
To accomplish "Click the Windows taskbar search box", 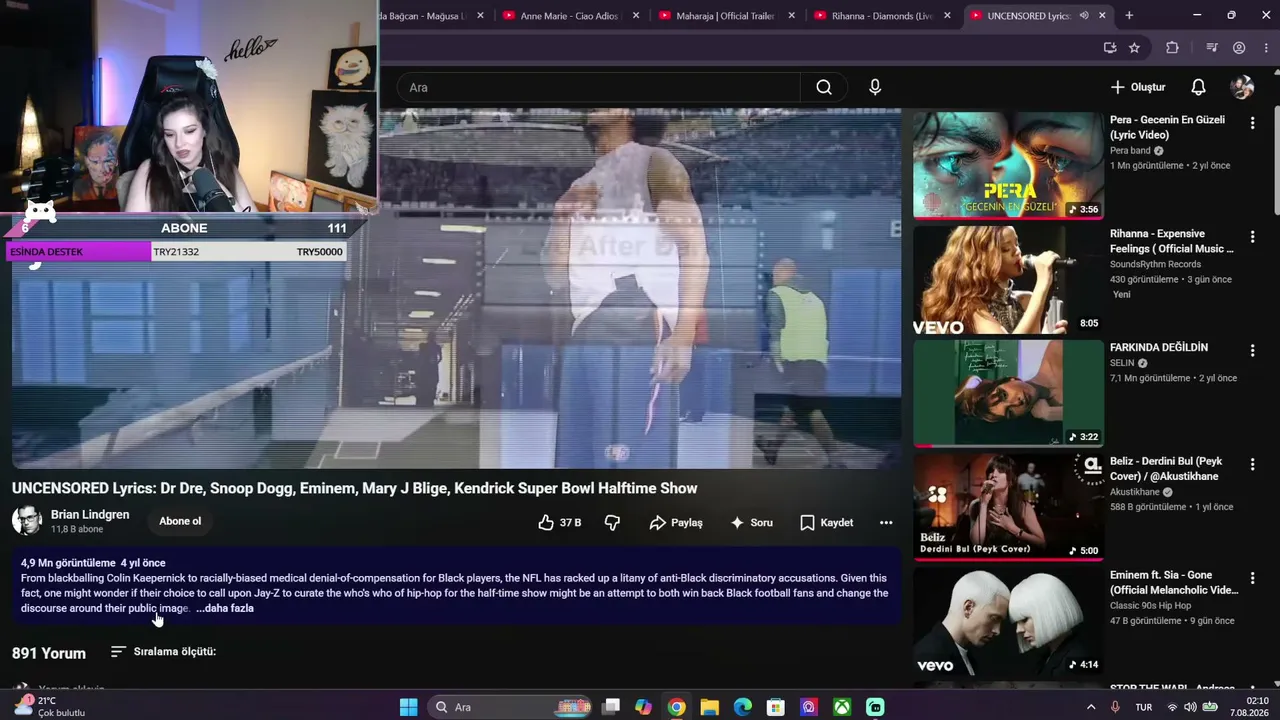I will click(510, 707).
